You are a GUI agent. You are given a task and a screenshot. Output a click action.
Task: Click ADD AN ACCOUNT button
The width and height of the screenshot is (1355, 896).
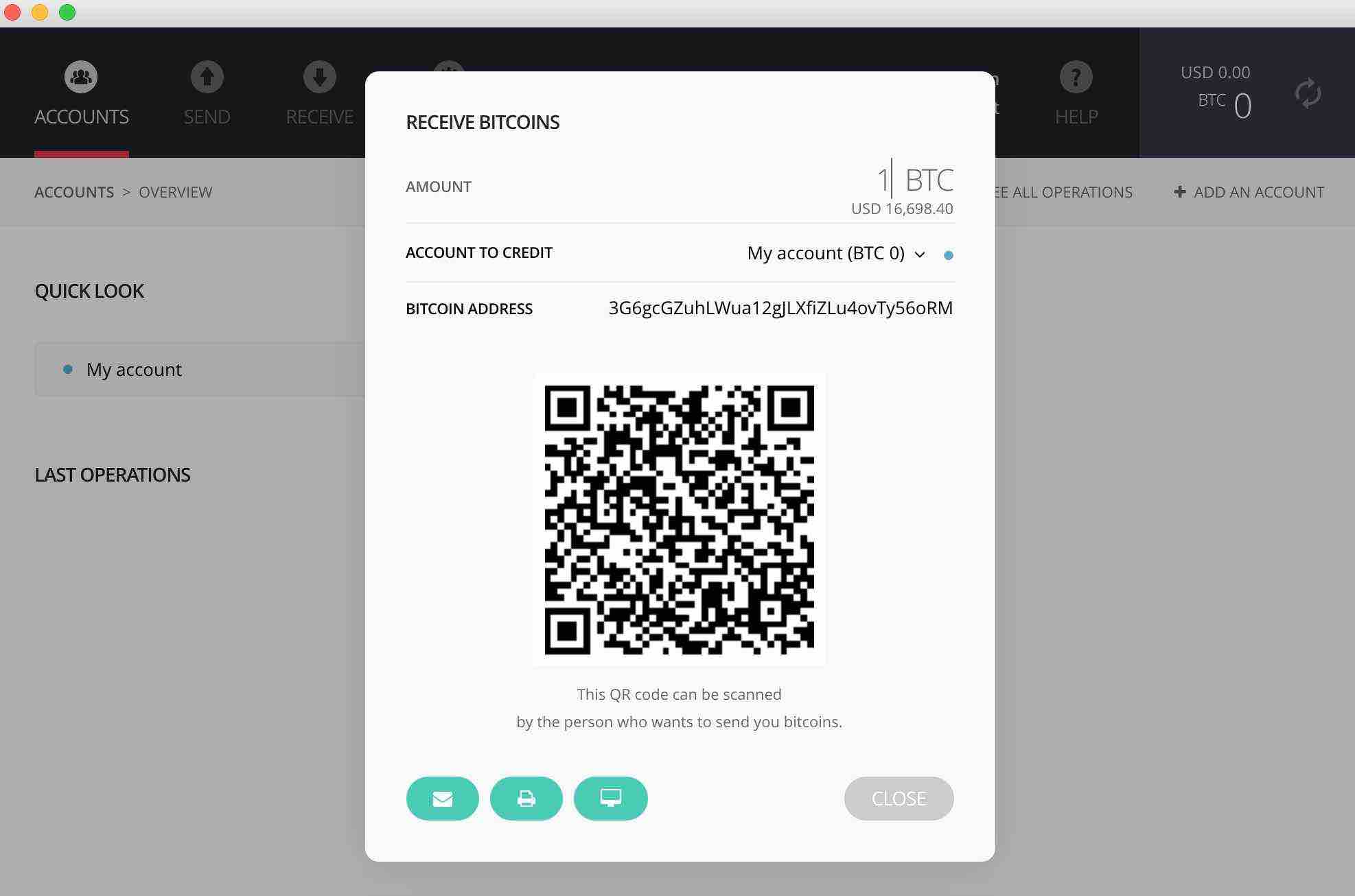pos(1249,192)
